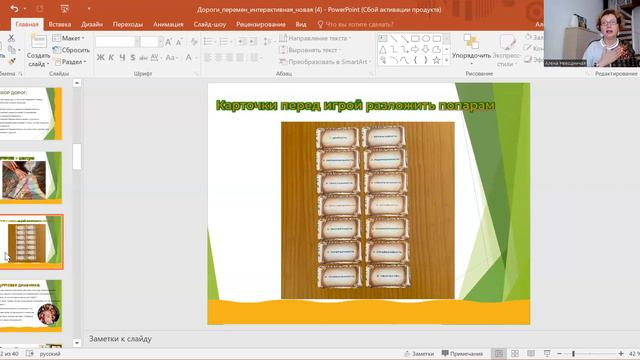Image resolution: width=640 pixels, height=360 pixels.
Task: Select the Format Painter brush
Action: click(x=11, y=61)
